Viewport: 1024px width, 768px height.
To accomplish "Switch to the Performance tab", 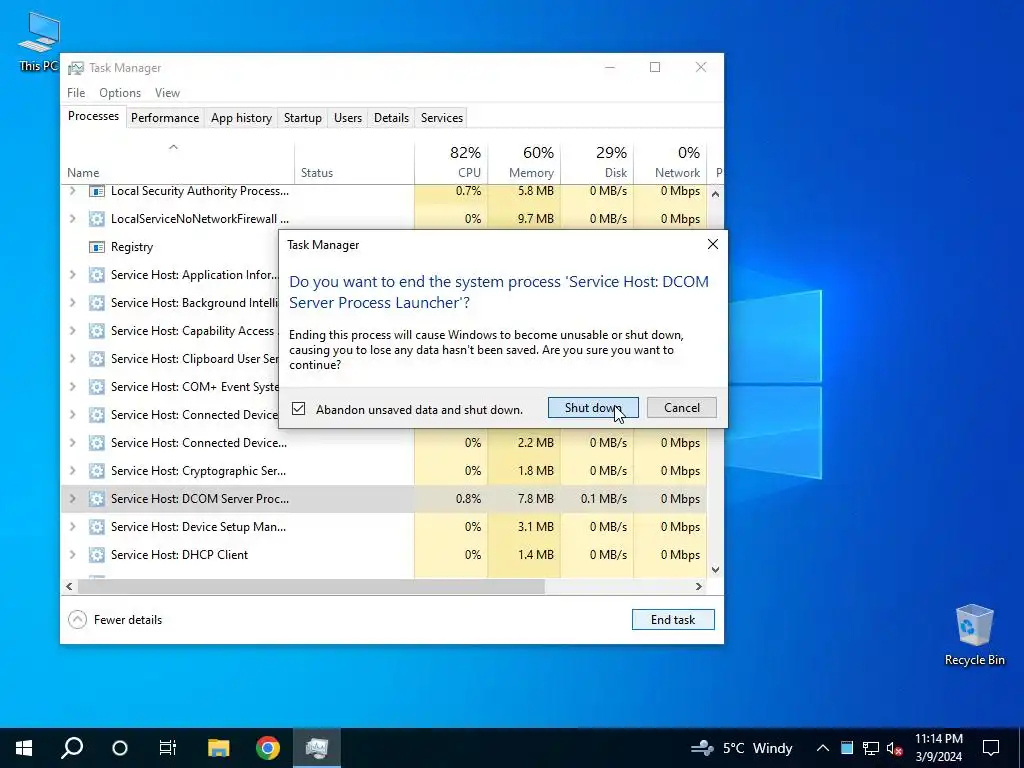I will click(165, 118).
